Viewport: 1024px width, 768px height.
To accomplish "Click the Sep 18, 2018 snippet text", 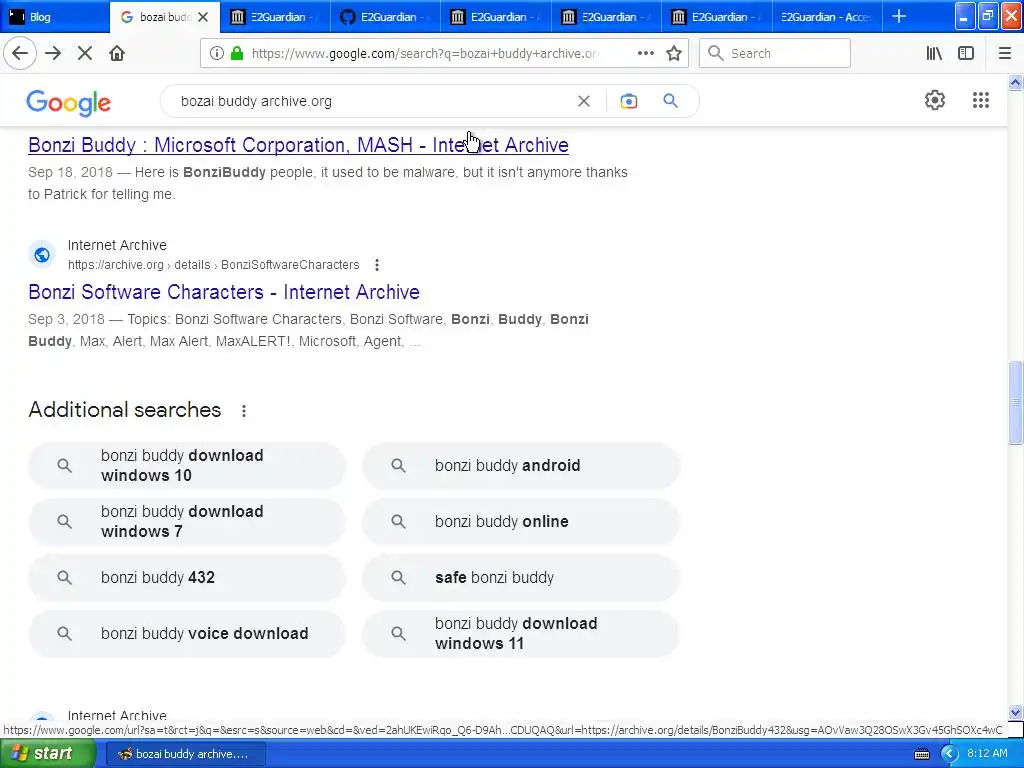I will [328, 183].
